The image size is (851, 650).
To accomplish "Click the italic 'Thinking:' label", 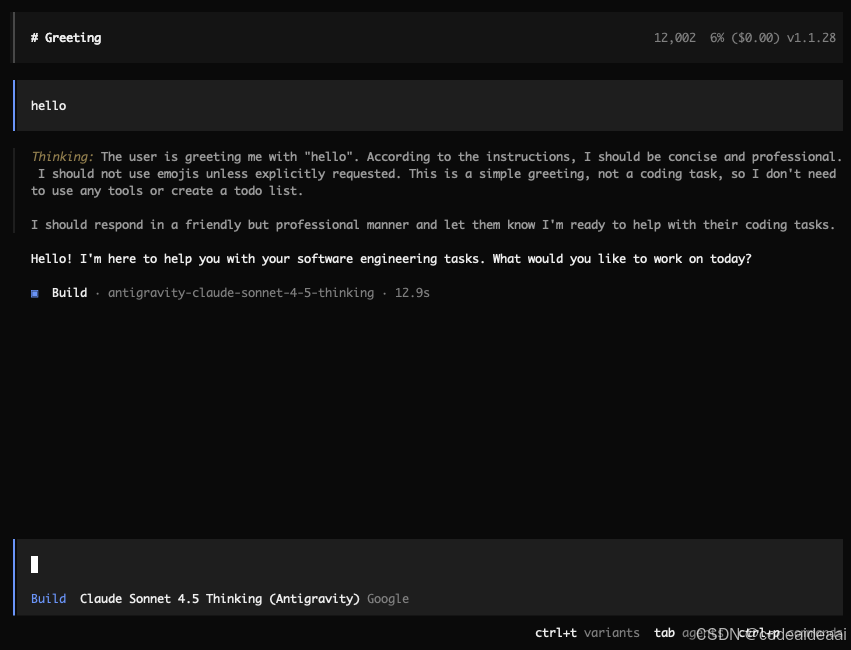I will 62,157.
